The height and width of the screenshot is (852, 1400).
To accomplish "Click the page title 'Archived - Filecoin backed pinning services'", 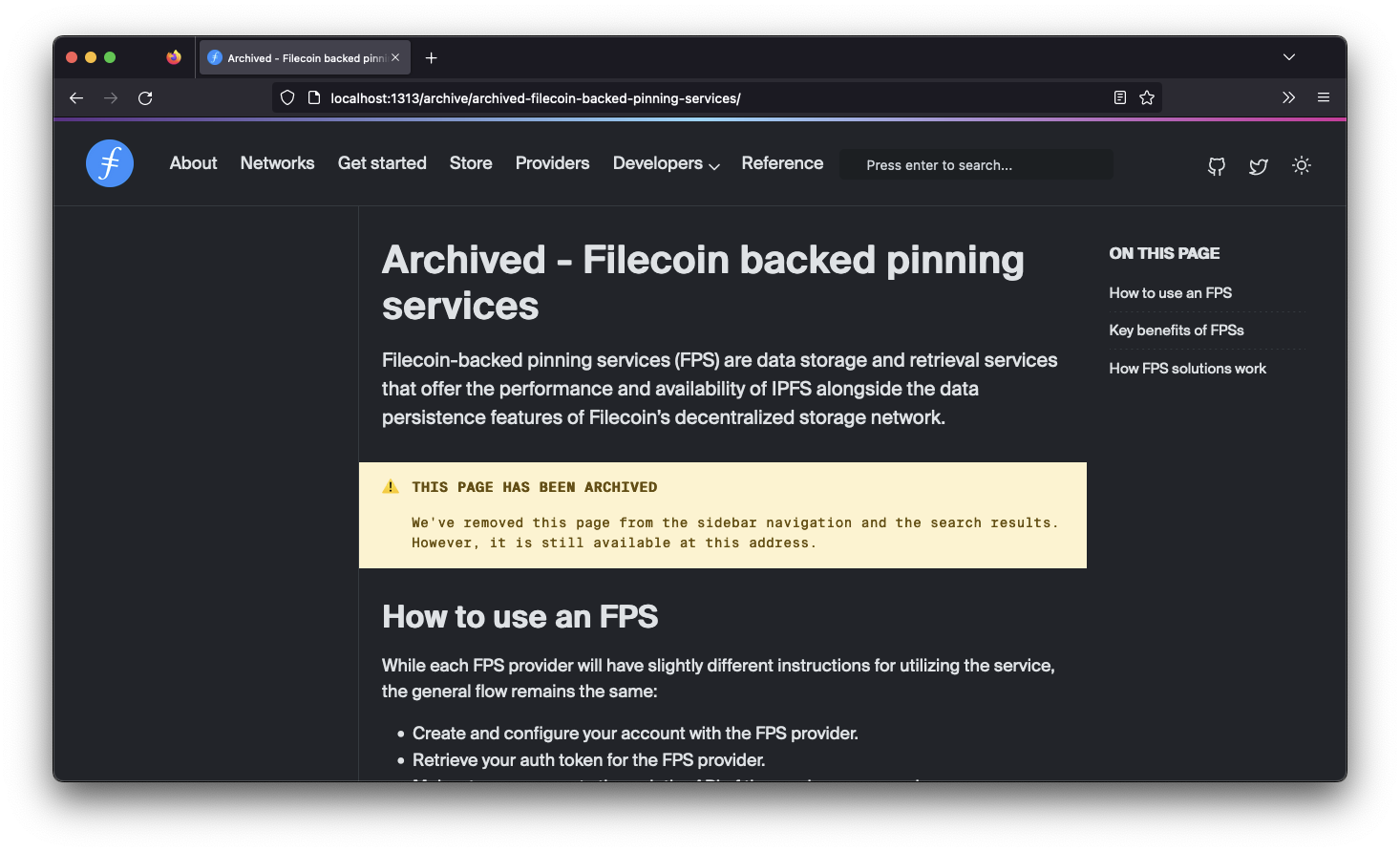I will (x=703, y=283).
